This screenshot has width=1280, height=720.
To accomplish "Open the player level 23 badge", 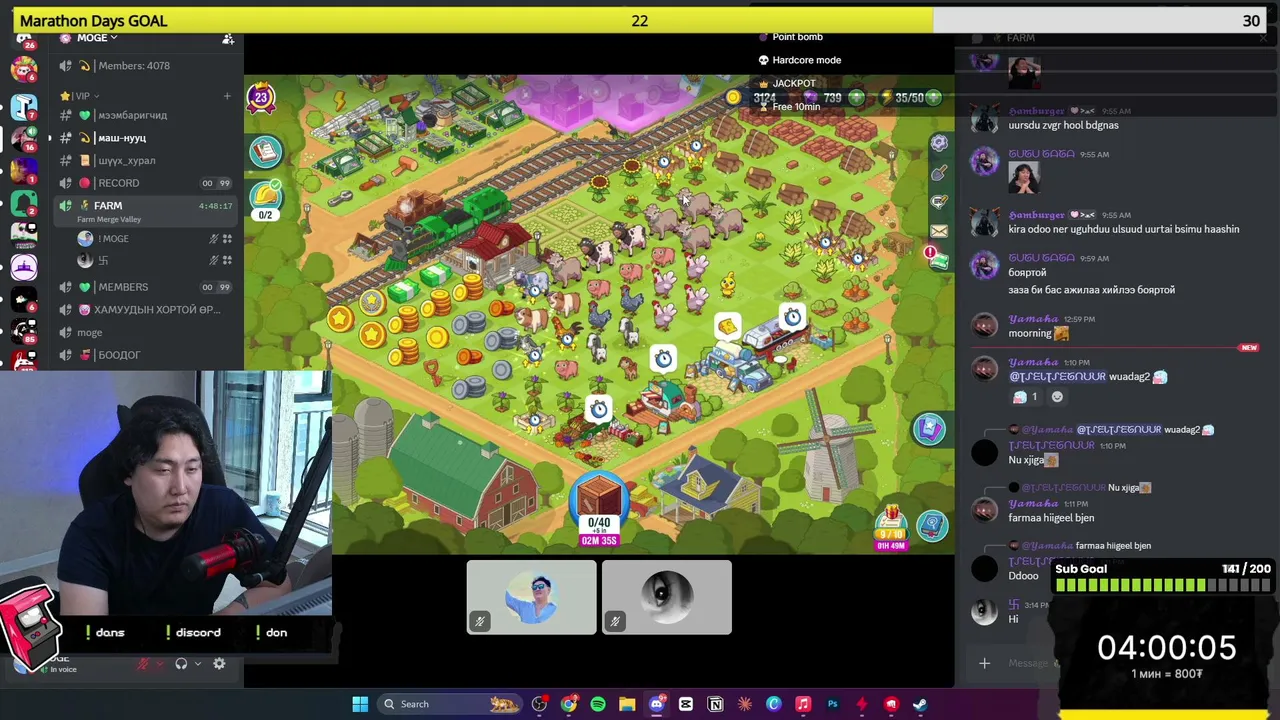I will tap(261, 97).
